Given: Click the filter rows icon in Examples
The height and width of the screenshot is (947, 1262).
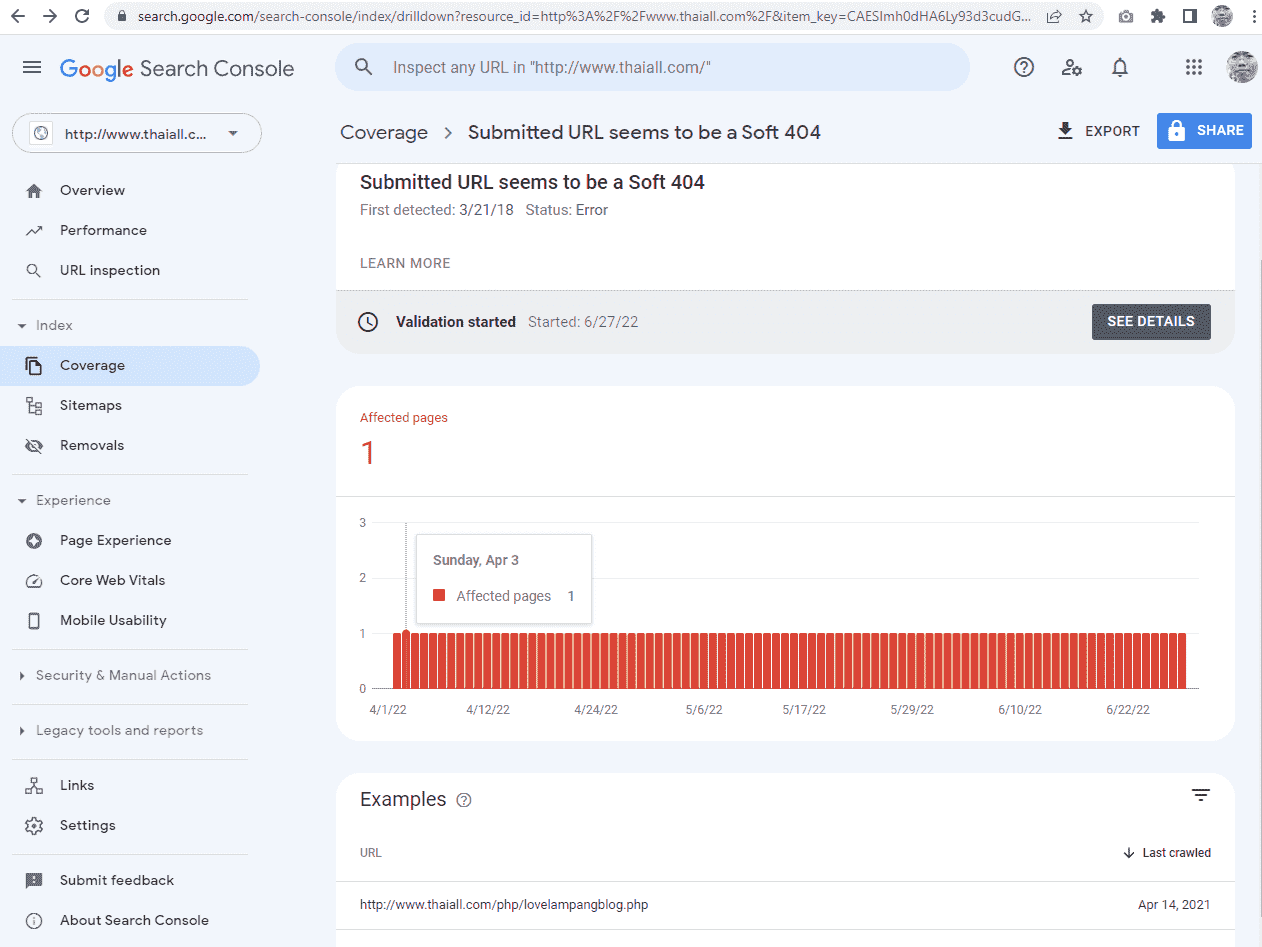Looking at the screenshot, I should pyautogui.click(x=1200, y=795).
